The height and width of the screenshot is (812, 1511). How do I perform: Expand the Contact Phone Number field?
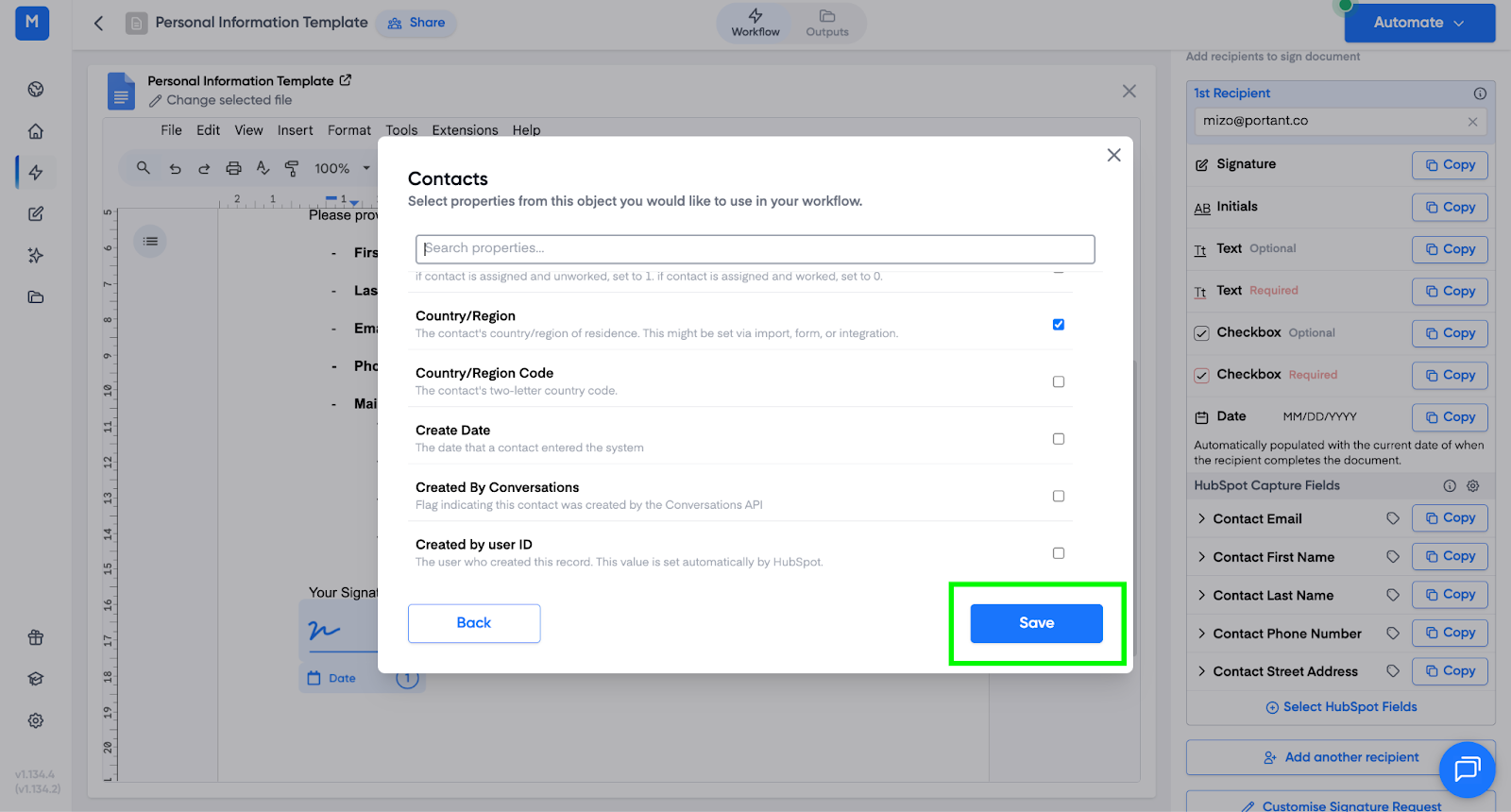tap(1201, 634)
